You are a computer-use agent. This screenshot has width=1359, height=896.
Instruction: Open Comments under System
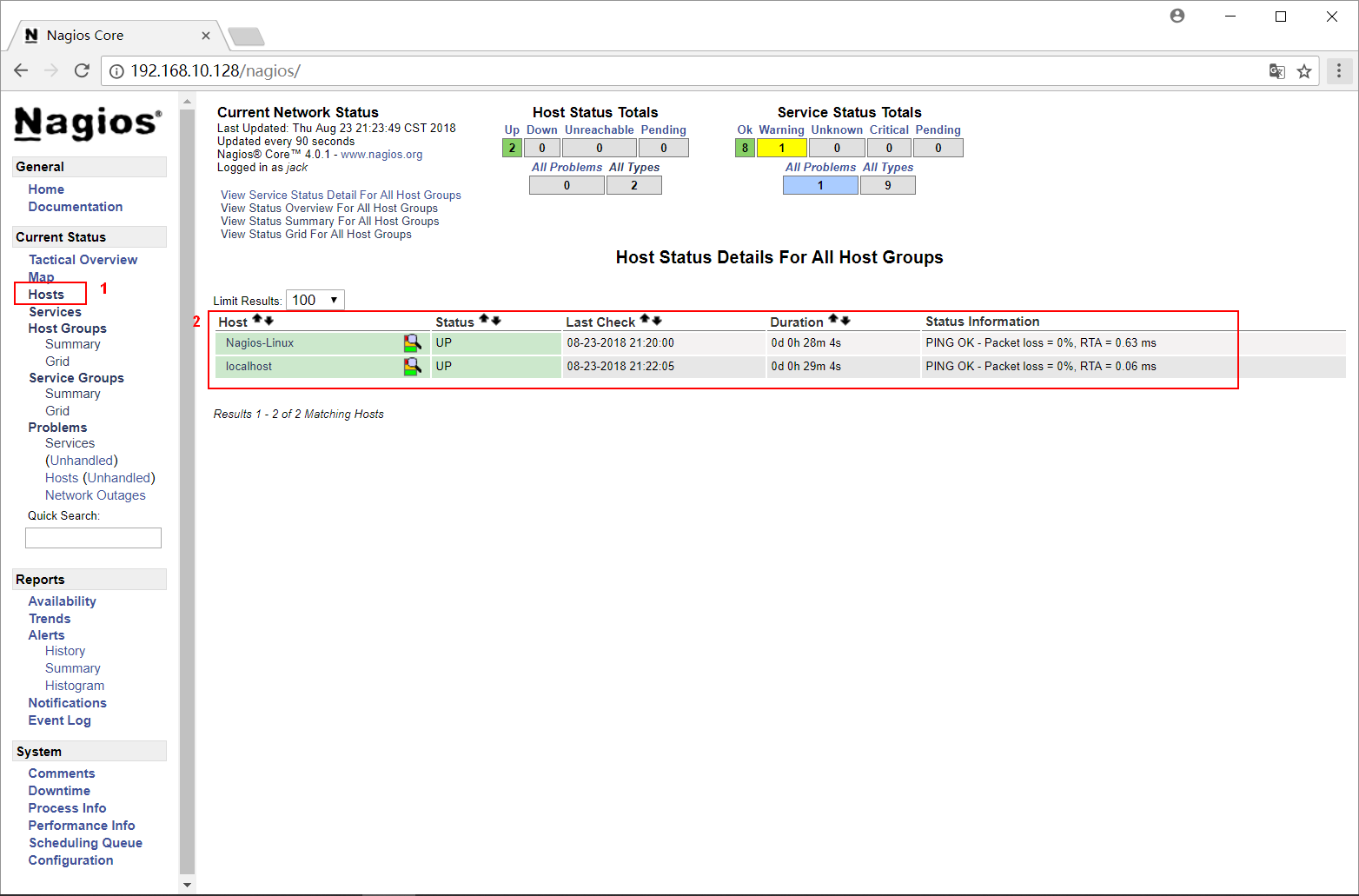(x=62, y=773)
